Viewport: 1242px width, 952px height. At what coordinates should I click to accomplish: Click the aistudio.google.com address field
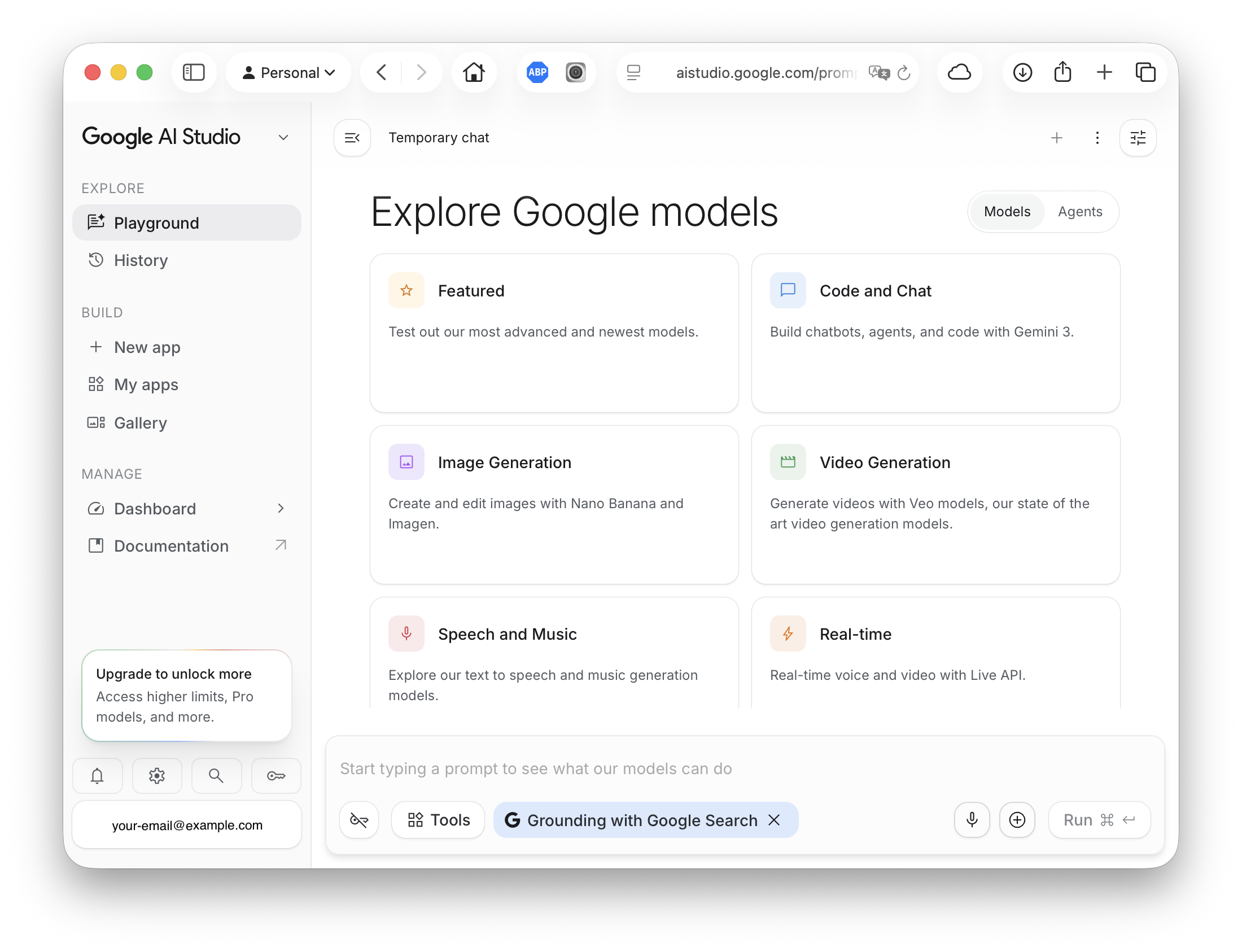(x=767, y=72)
